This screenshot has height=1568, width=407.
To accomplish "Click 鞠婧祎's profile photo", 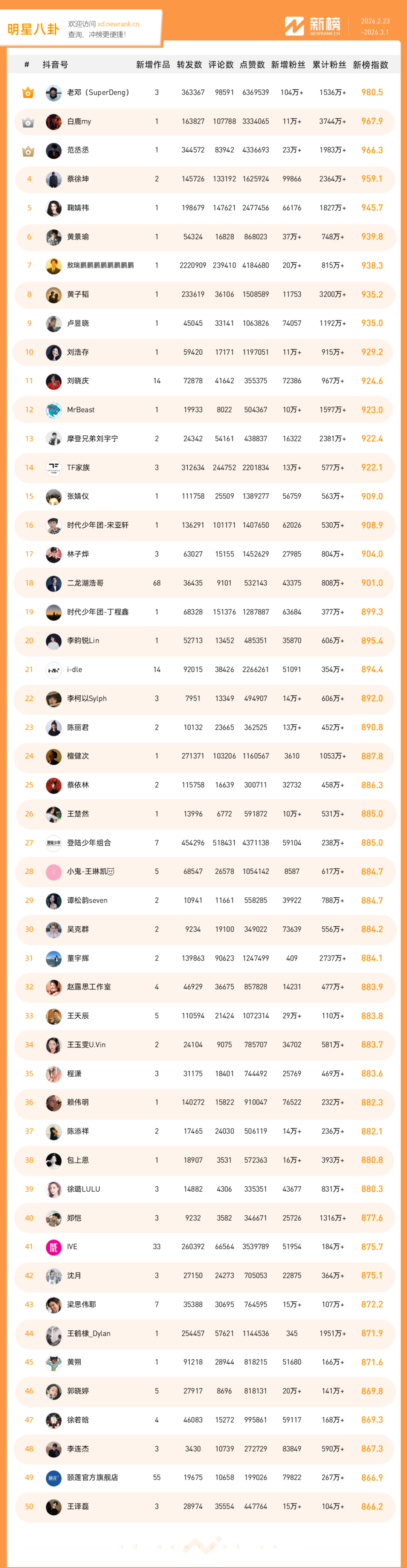I will [54, 208].
